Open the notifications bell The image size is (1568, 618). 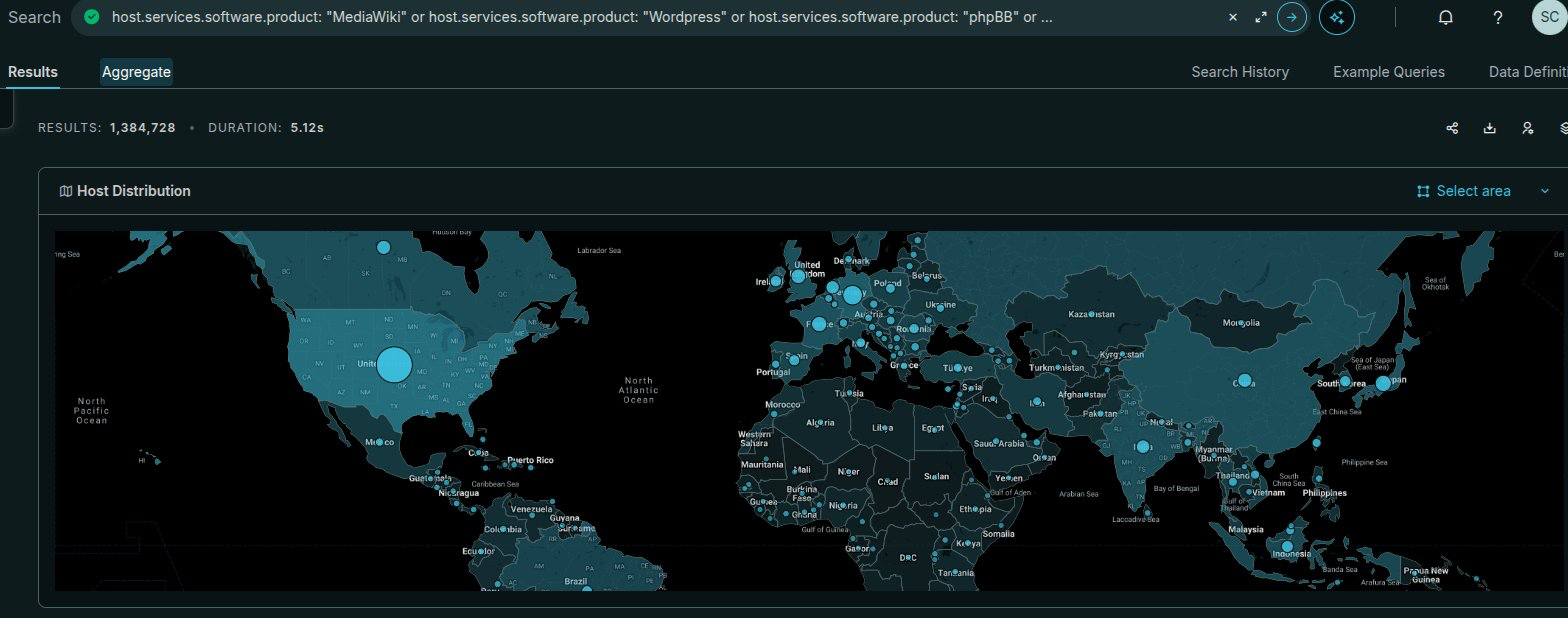pos(1445,18)
